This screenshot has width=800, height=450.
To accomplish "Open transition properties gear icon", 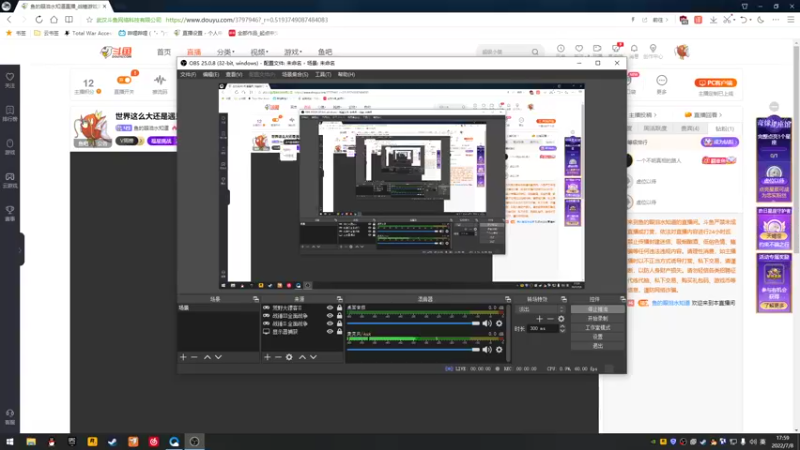I will (x=561, y=319).
